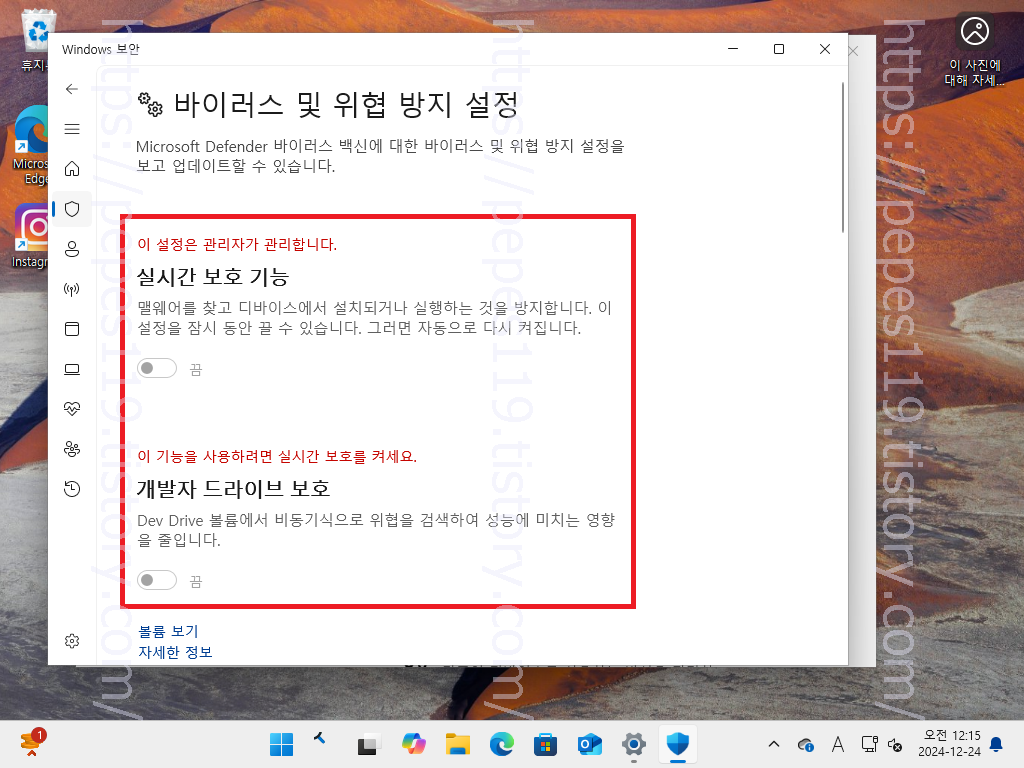Open the Home section in sidebar

click(72, 168)
